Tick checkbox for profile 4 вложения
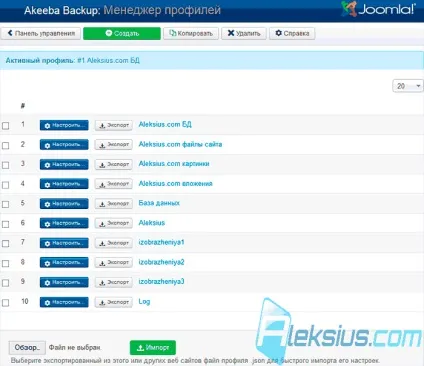 coord(6,185)
